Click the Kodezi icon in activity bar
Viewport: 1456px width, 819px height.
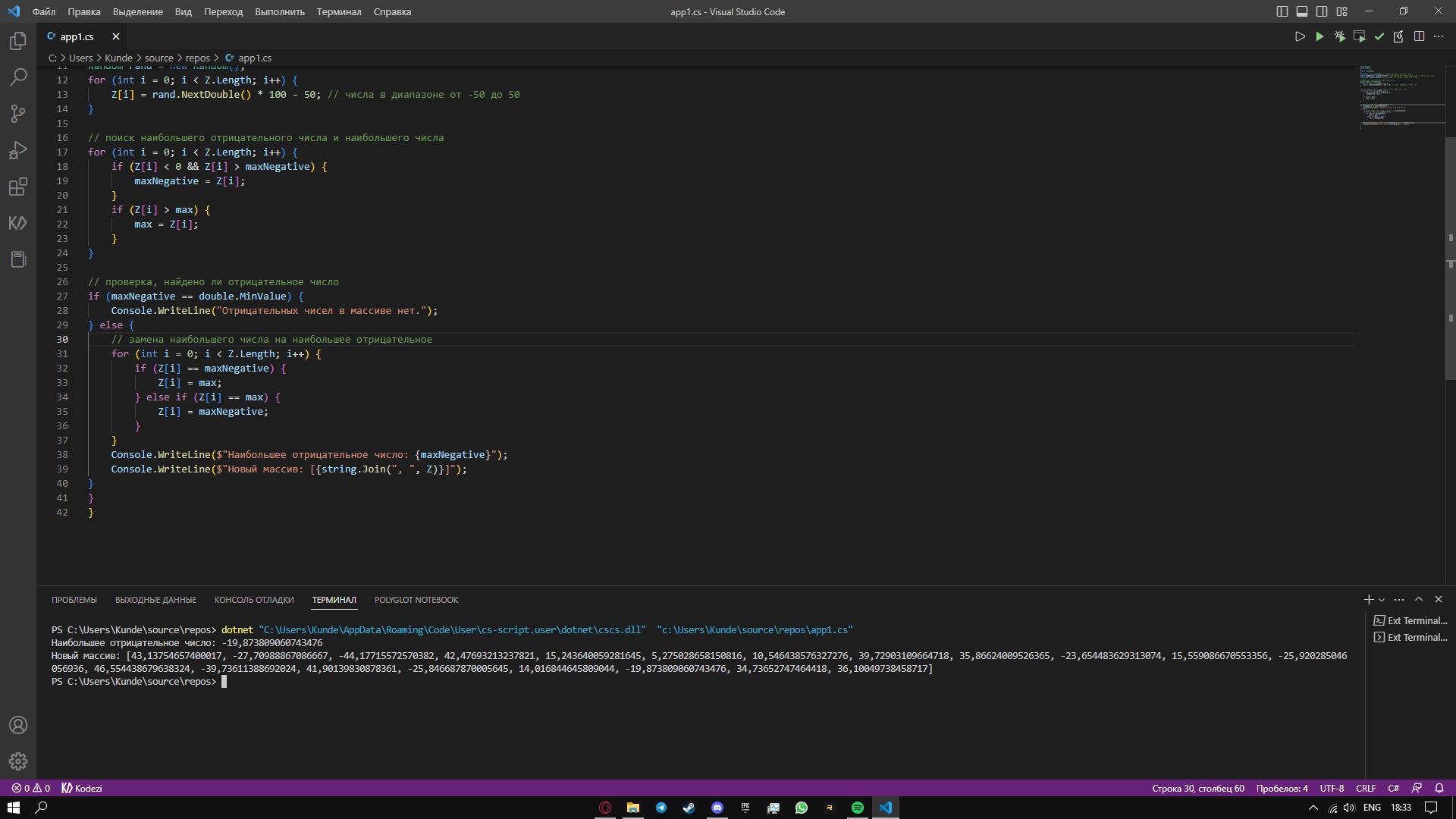(x=18, y=223)
